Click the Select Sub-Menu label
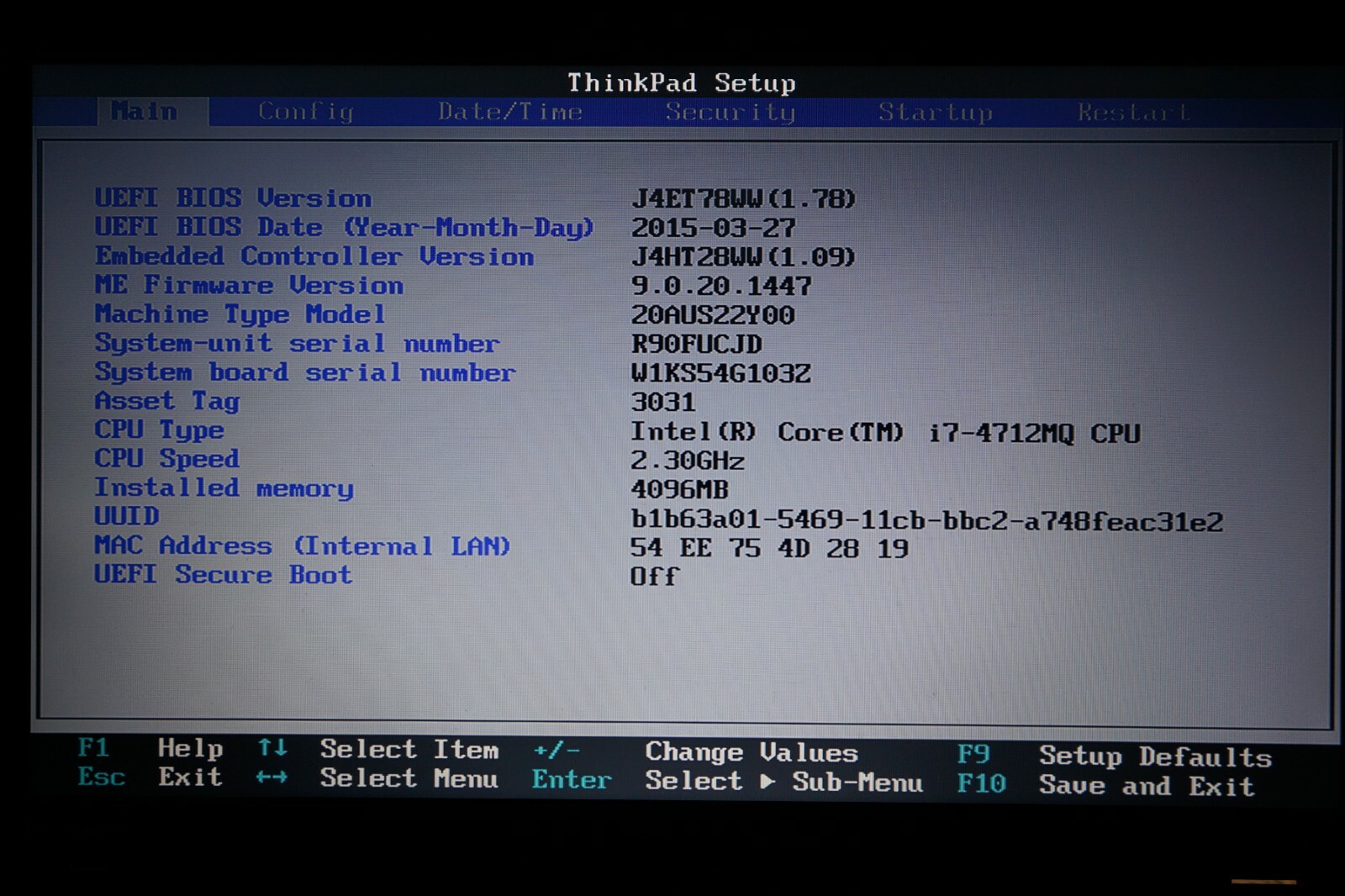Screen dimensions: 1345x896 point(784,782)
